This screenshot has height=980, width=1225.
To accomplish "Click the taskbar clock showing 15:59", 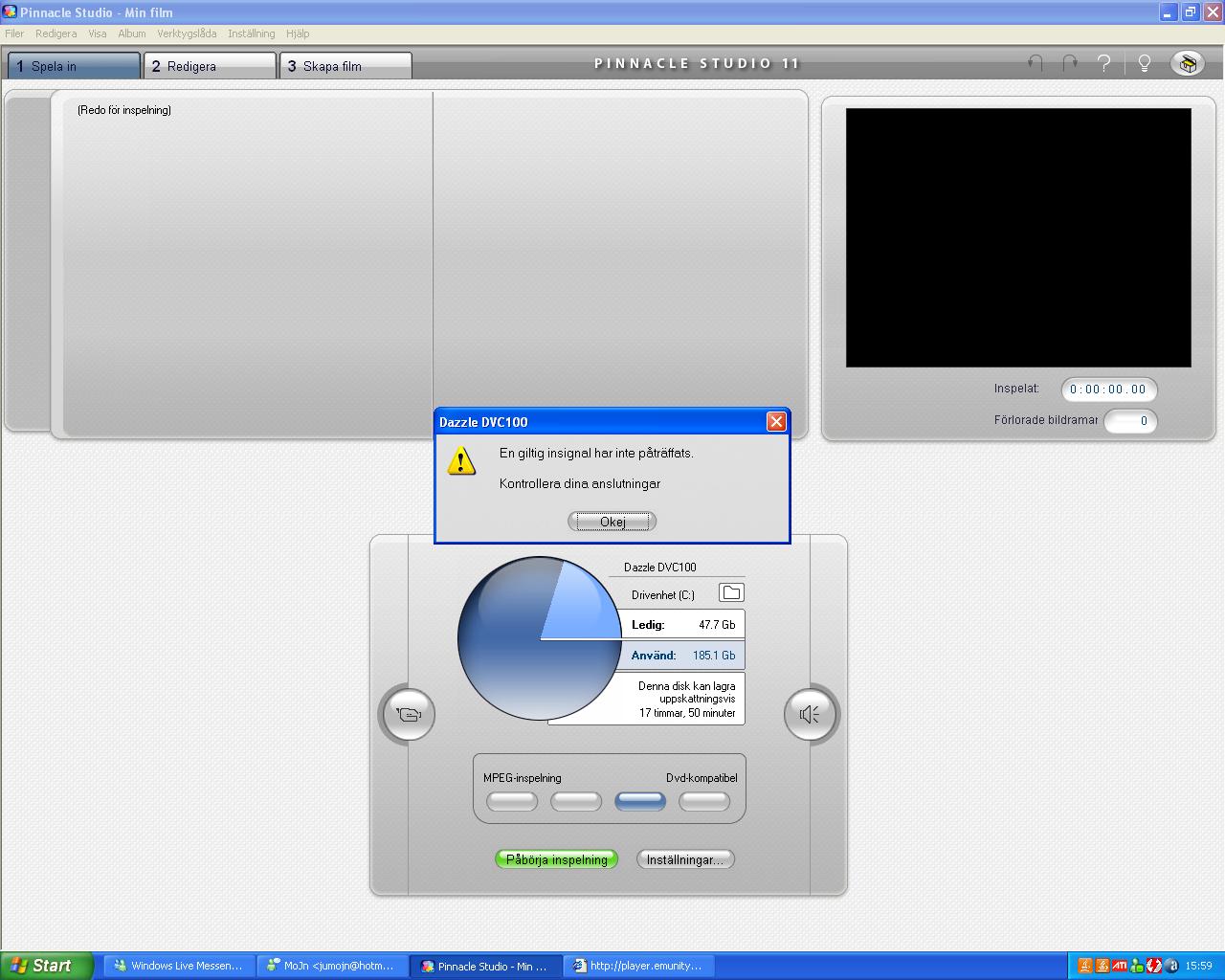I will pyautogui.click(x=1198, y=966).
